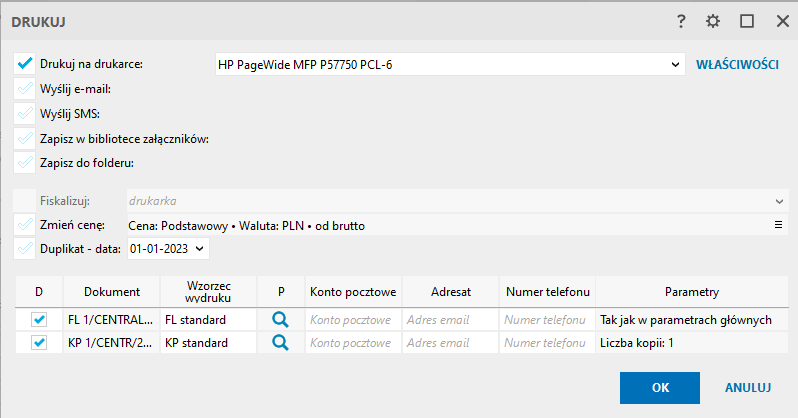Open print preview for KP standard row
This screenshot has width=798, height=418.
pyautogui.click(x=281, y=343)
